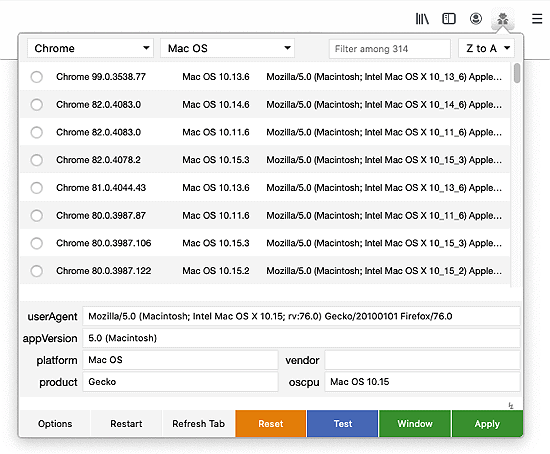
Task: Click the Filter among 314 search field
Action: [390, 48]
